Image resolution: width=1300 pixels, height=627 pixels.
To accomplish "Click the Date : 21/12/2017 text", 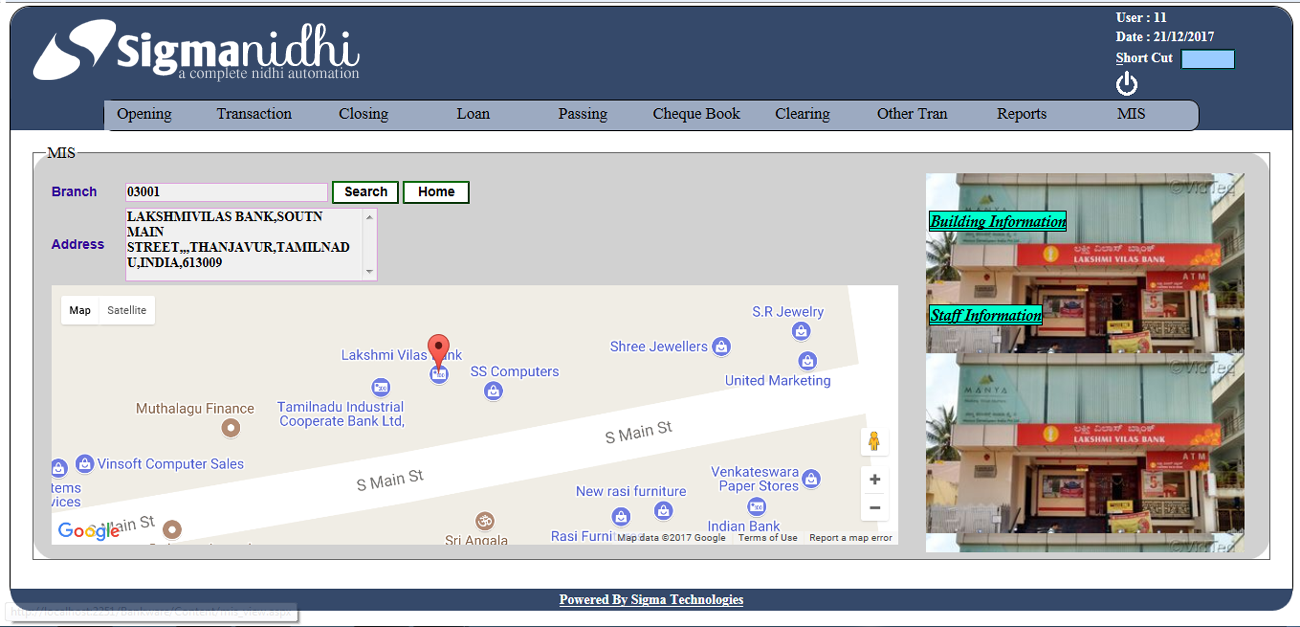I will 1165,37.
